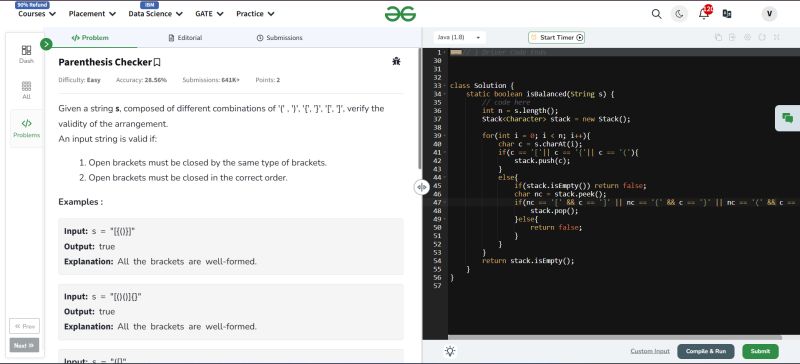Collapse the sidebar with green arrow
The width and height of the screenshot is (800, 364).
tap(46, 44)
